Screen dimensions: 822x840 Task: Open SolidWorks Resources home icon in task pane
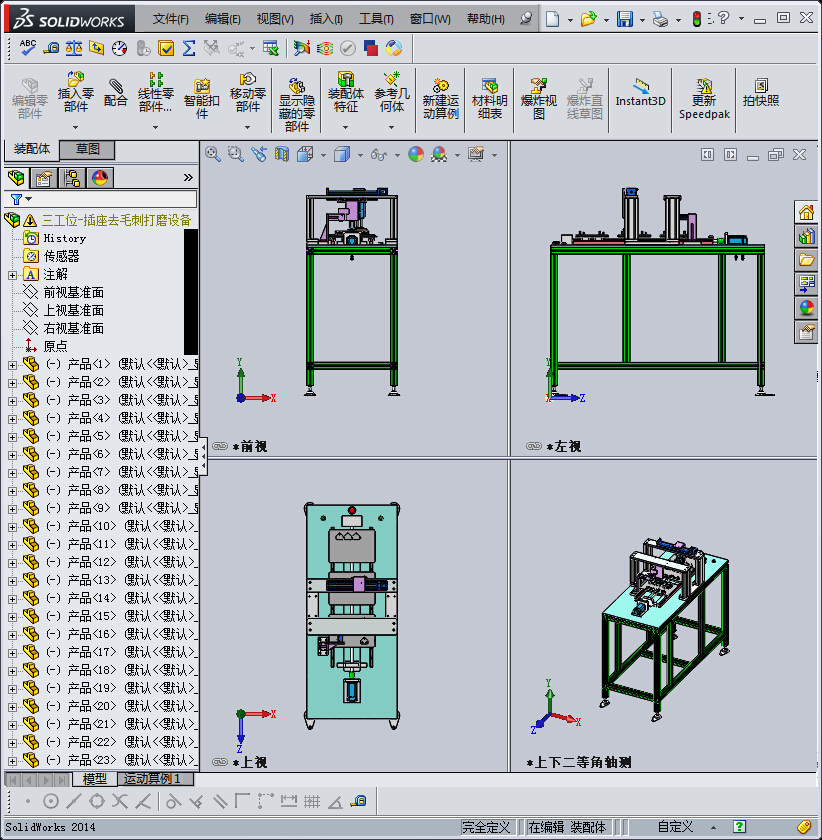click(x=806, y=213)
